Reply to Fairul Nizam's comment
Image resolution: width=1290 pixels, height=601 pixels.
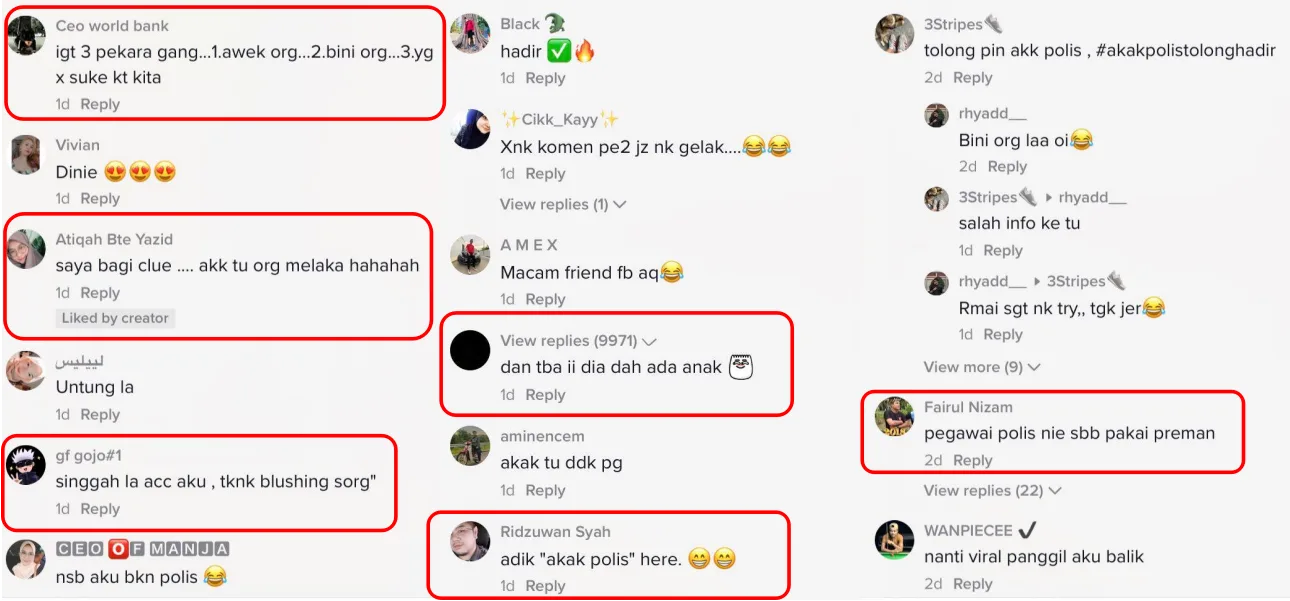click(x=973, y=460)
